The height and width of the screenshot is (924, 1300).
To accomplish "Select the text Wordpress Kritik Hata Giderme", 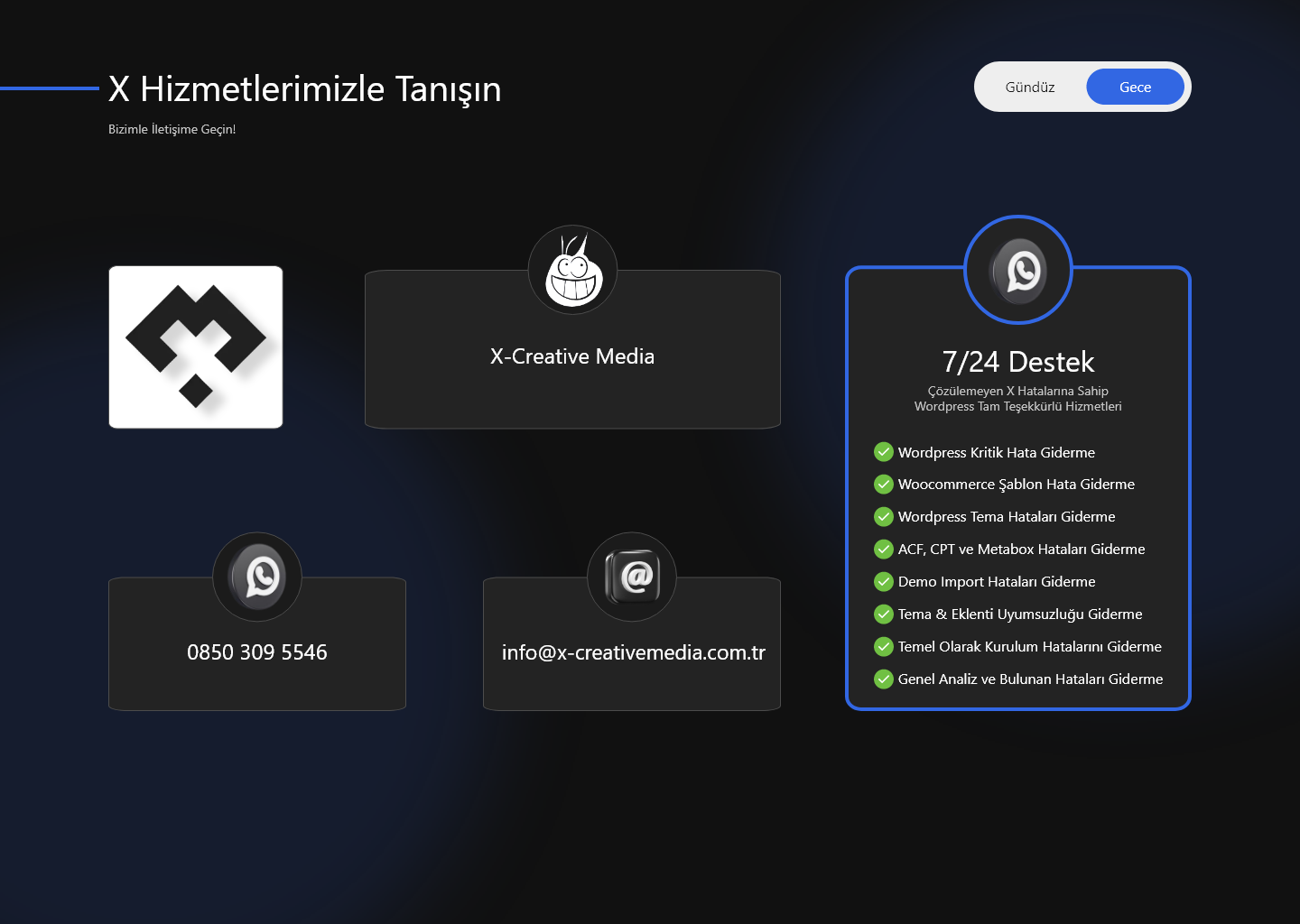I will tap(997, 452).
